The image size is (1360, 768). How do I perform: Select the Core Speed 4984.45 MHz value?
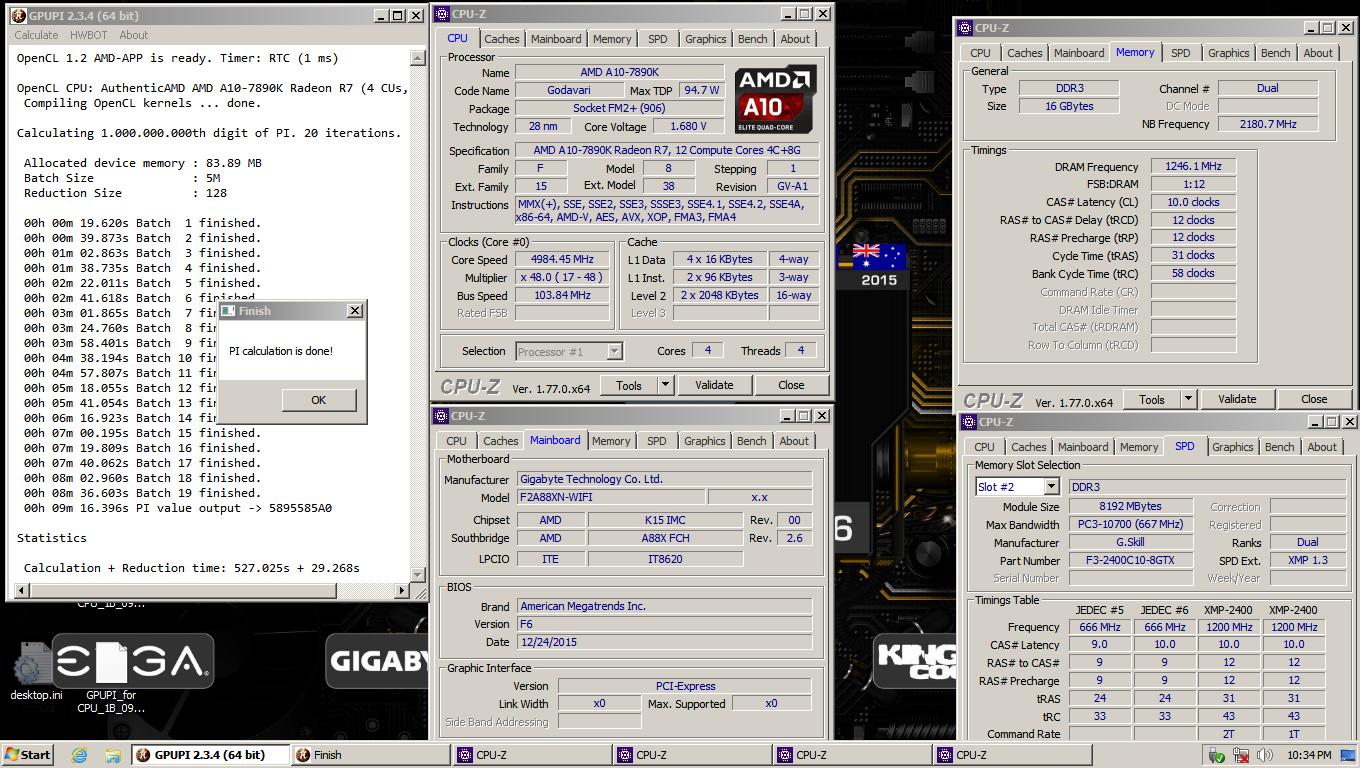[x=563, y=260]
